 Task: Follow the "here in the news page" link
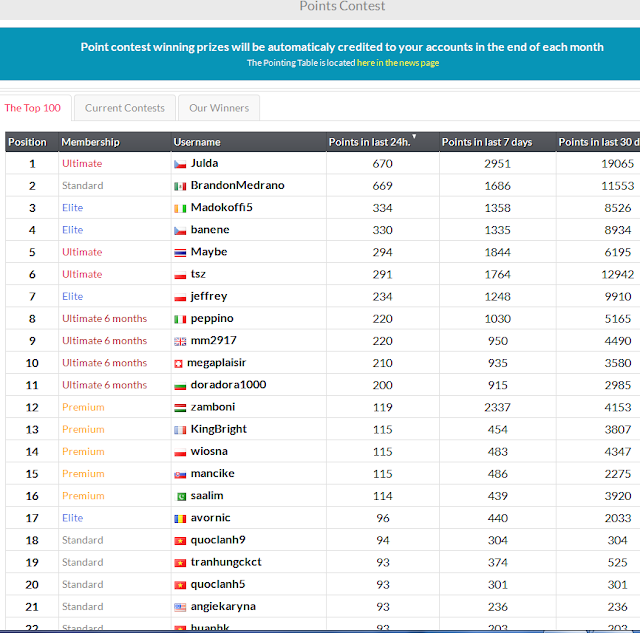397,63
